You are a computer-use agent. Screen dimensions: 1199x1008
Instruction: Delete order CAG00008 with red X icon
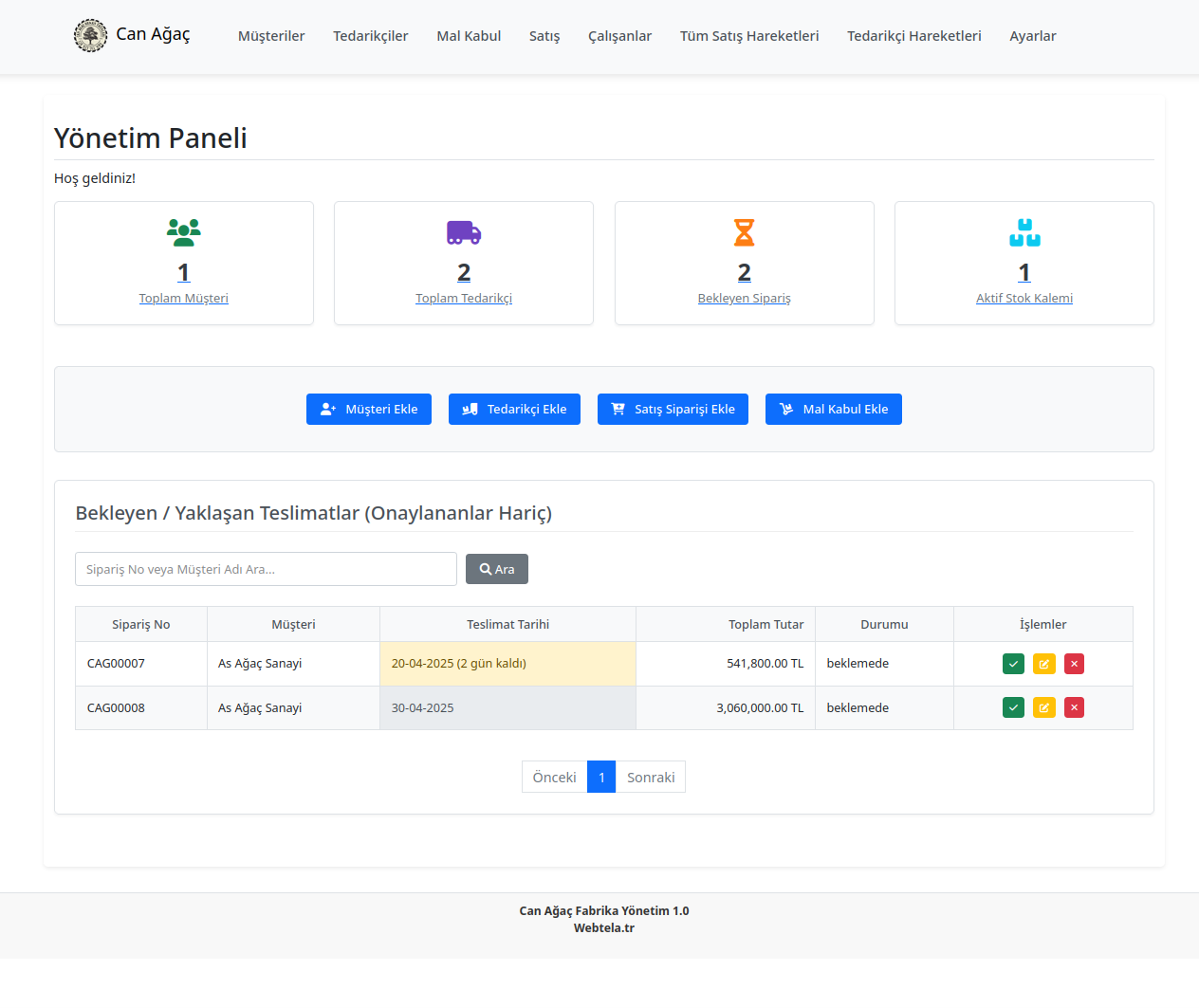[x=1074, y=707]
